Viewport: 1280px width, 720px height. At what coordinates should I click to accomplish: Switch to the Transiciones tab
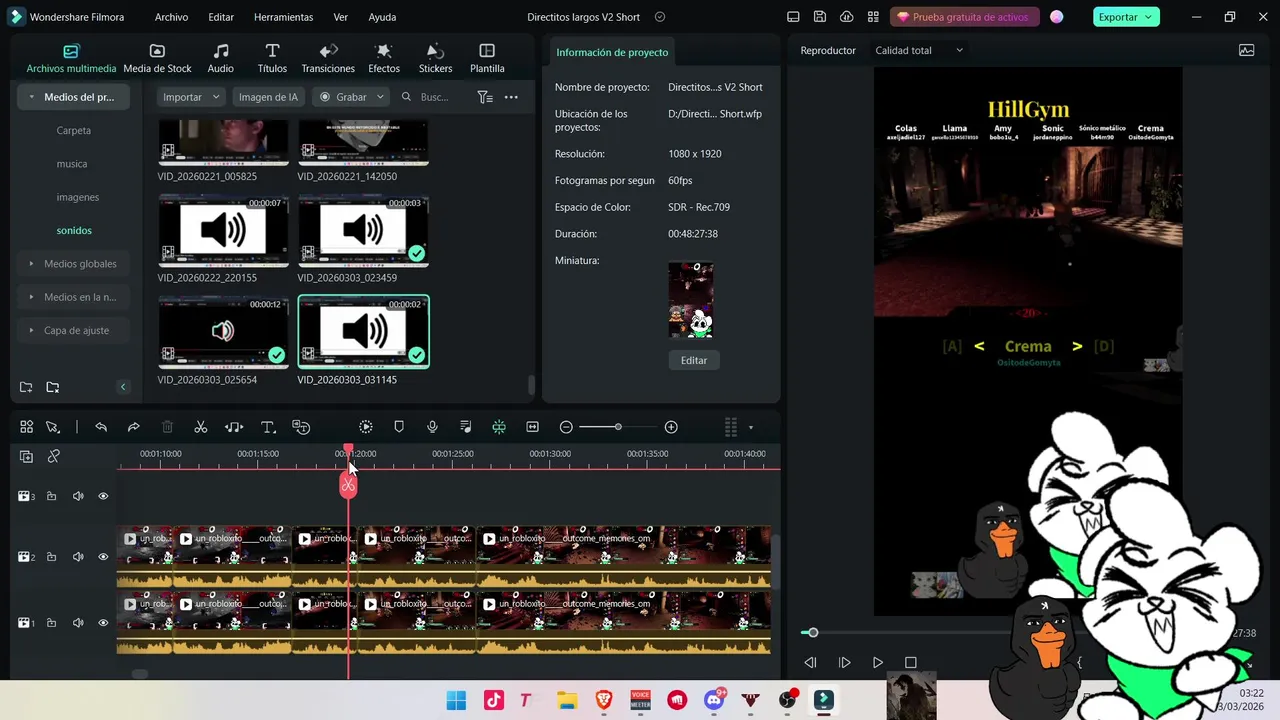tap(328, 58)
